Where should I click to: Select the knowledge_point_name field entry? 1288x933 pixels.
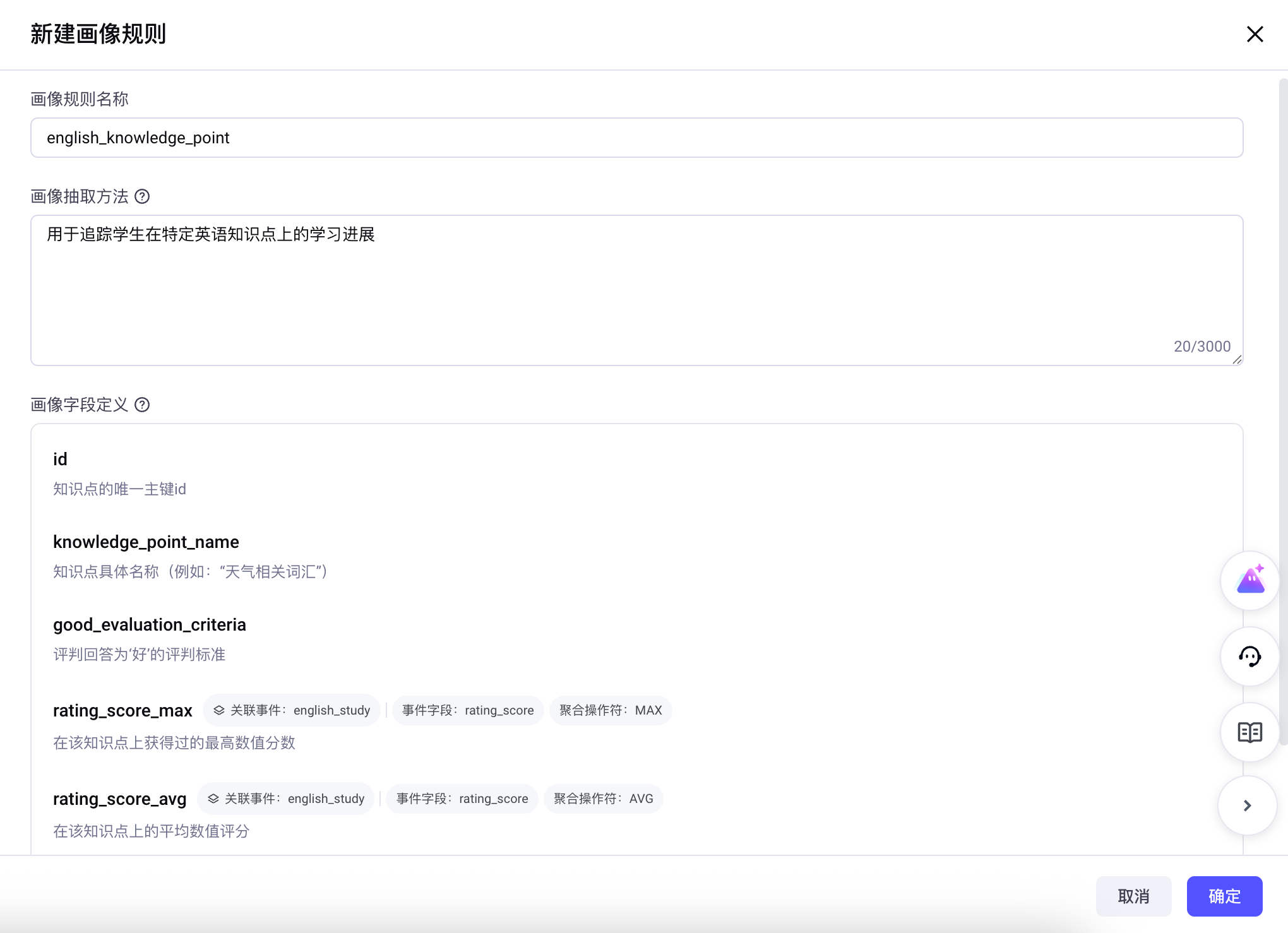click(146, 542)
